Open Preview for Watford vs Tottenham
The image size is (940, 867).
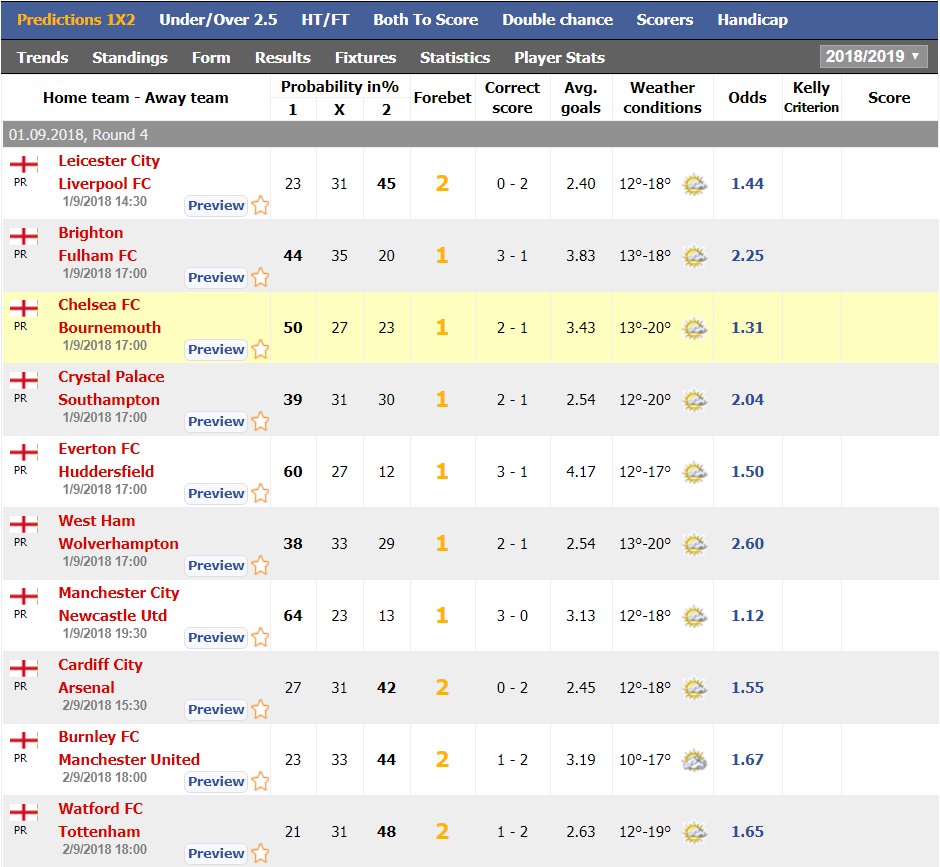click(x=216, y=853)
